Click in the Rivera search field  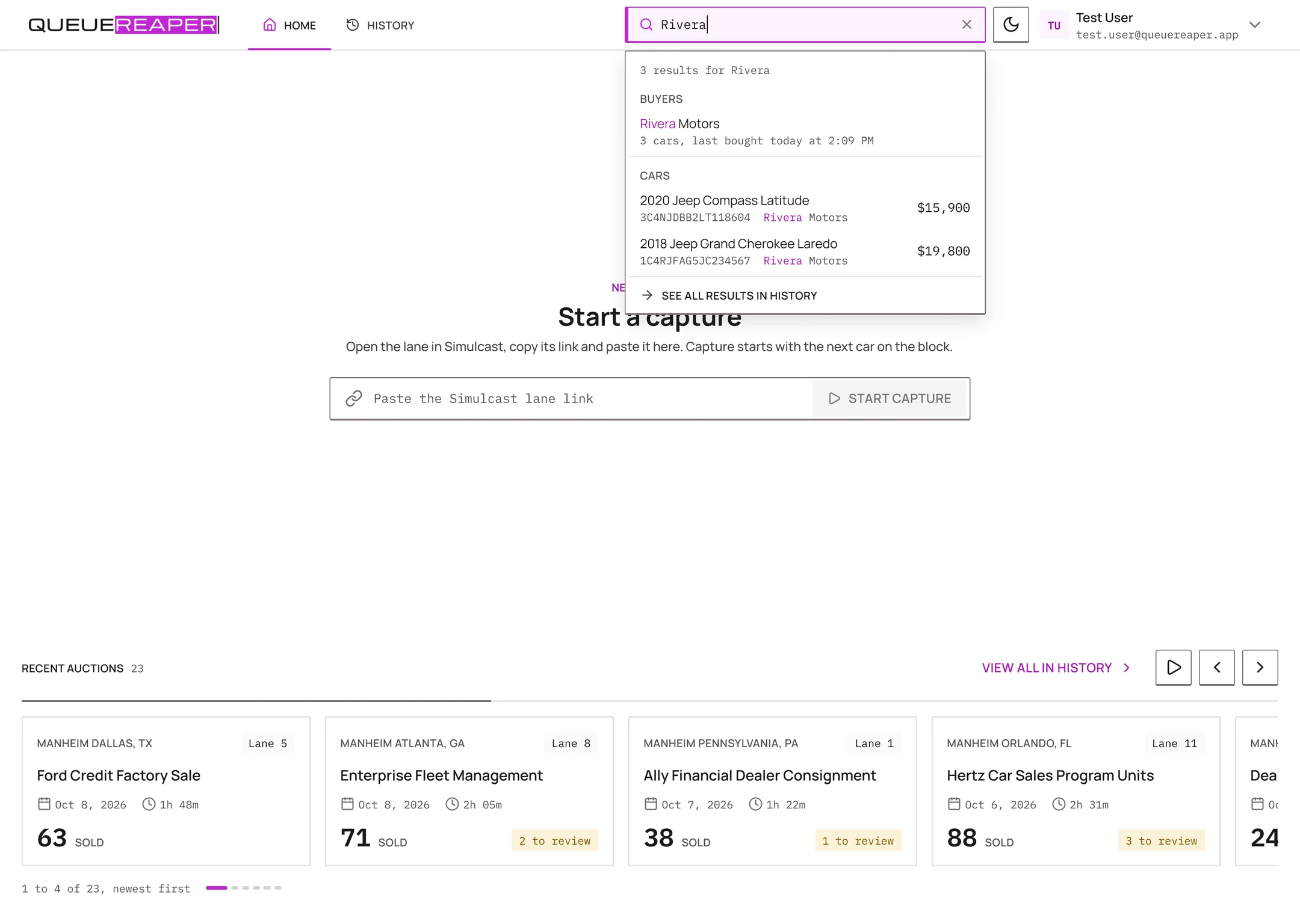click(x=805, y=25)
